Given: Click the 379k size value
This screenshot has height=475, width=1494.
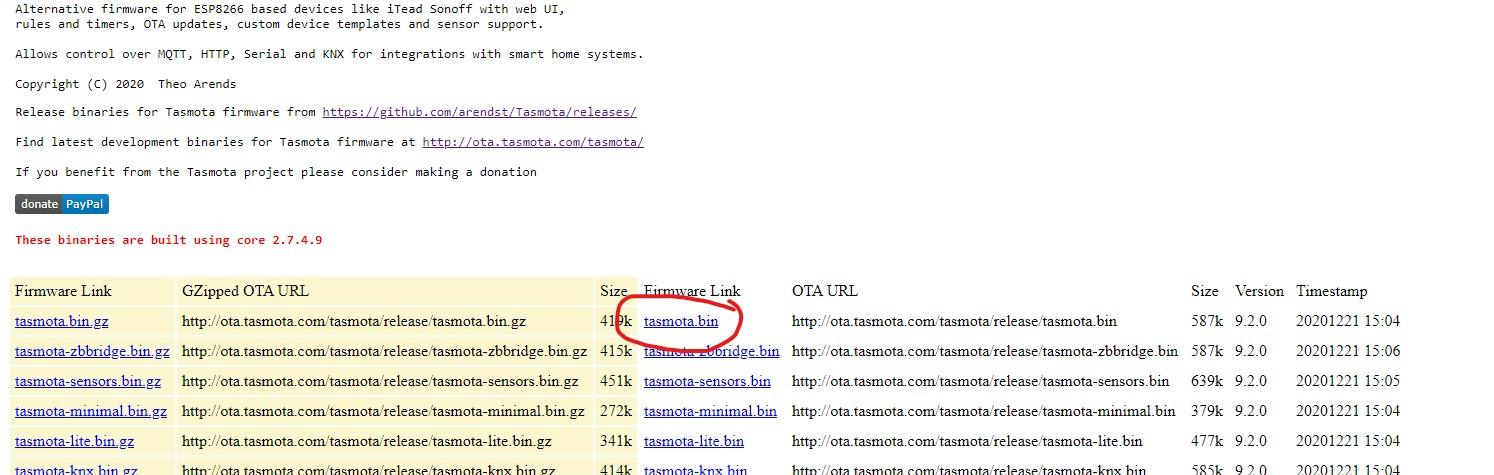Looking at the screenshot, I should pyautogui.click(x=1207, y=411).
